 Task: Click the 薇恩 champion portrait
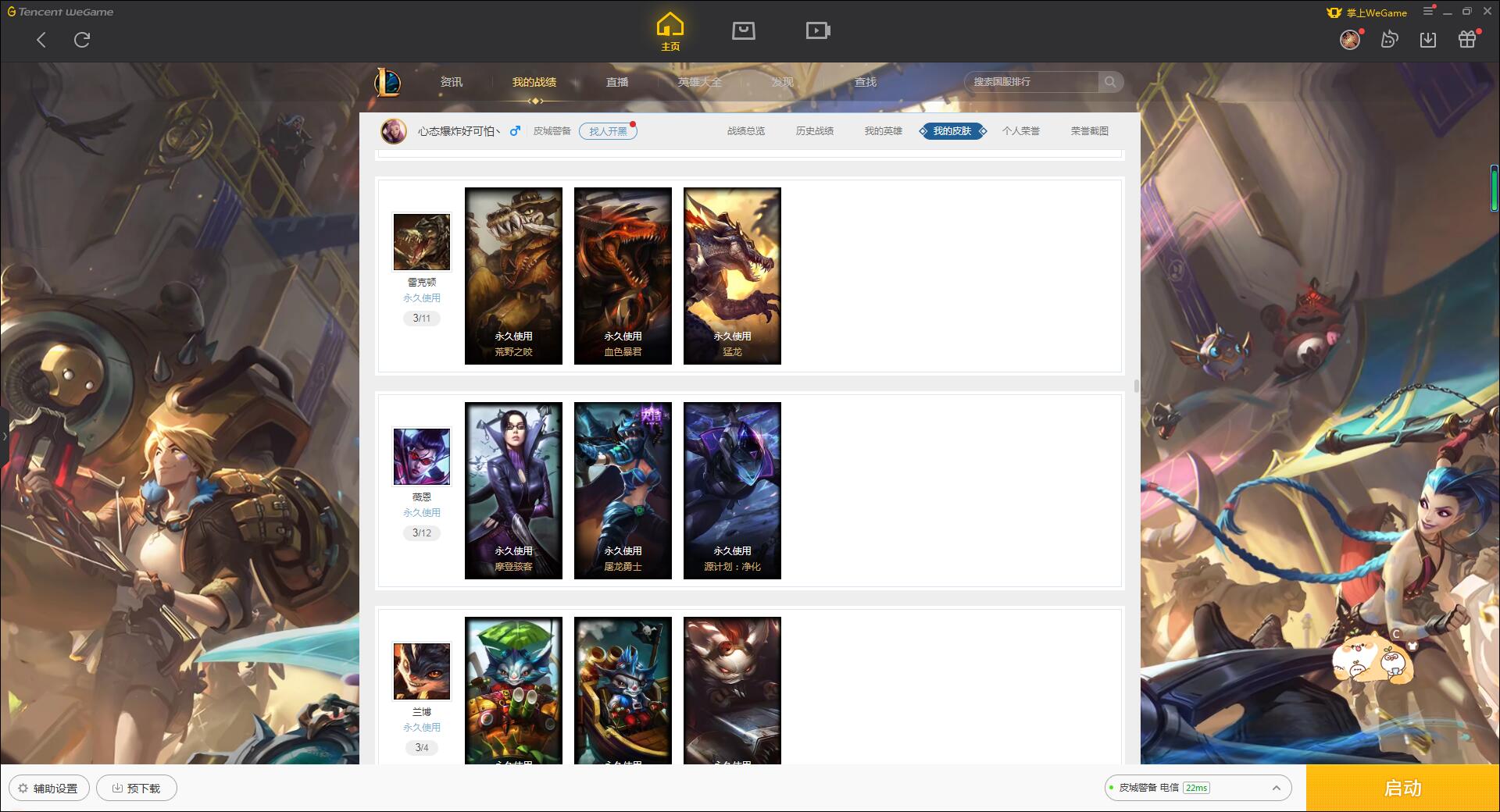click(422, 457)
